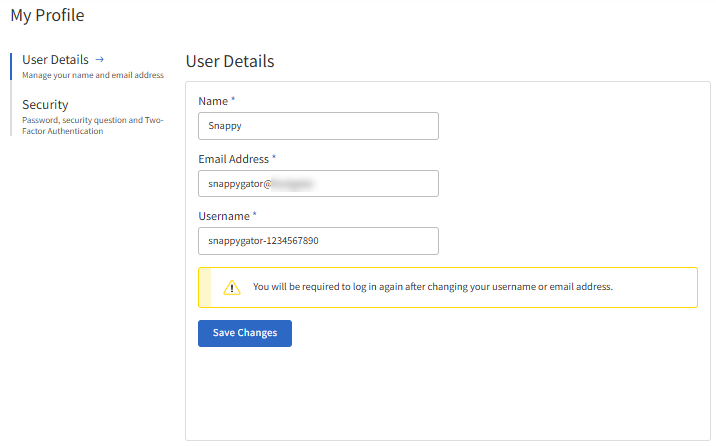Click the Username label
Screen dimensions: 716x446
224,216
